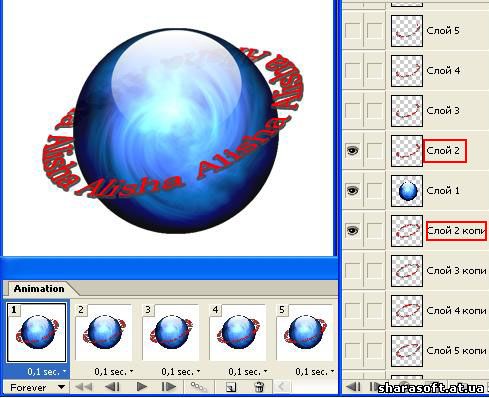
Task: Hide the Слой 2 layer
Action: pos(353,150)
